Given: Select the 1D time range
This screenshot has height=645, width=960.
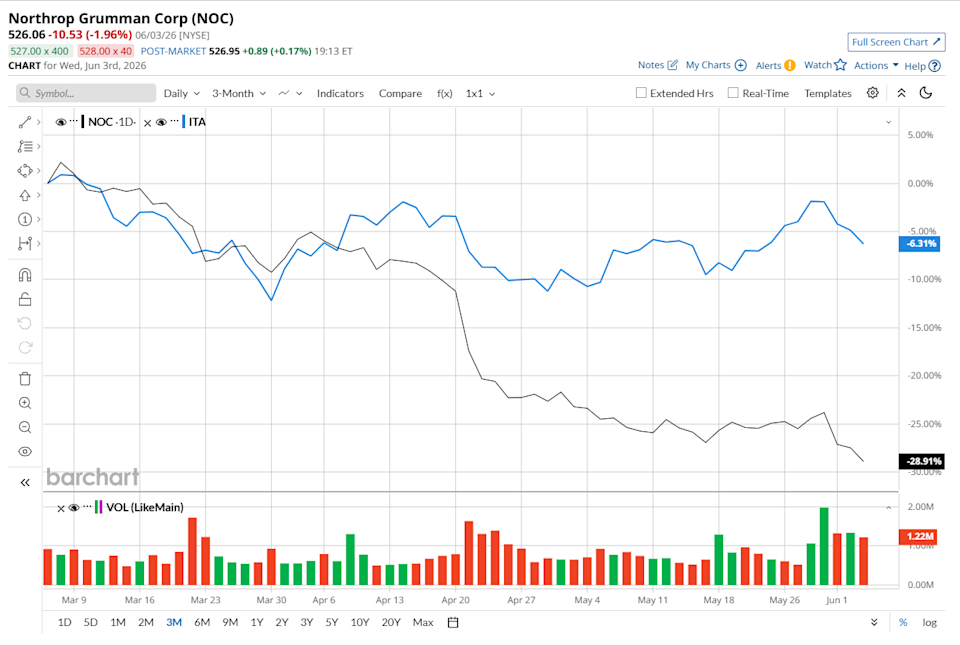Looking at the screenshot, I should pos(64,622).
